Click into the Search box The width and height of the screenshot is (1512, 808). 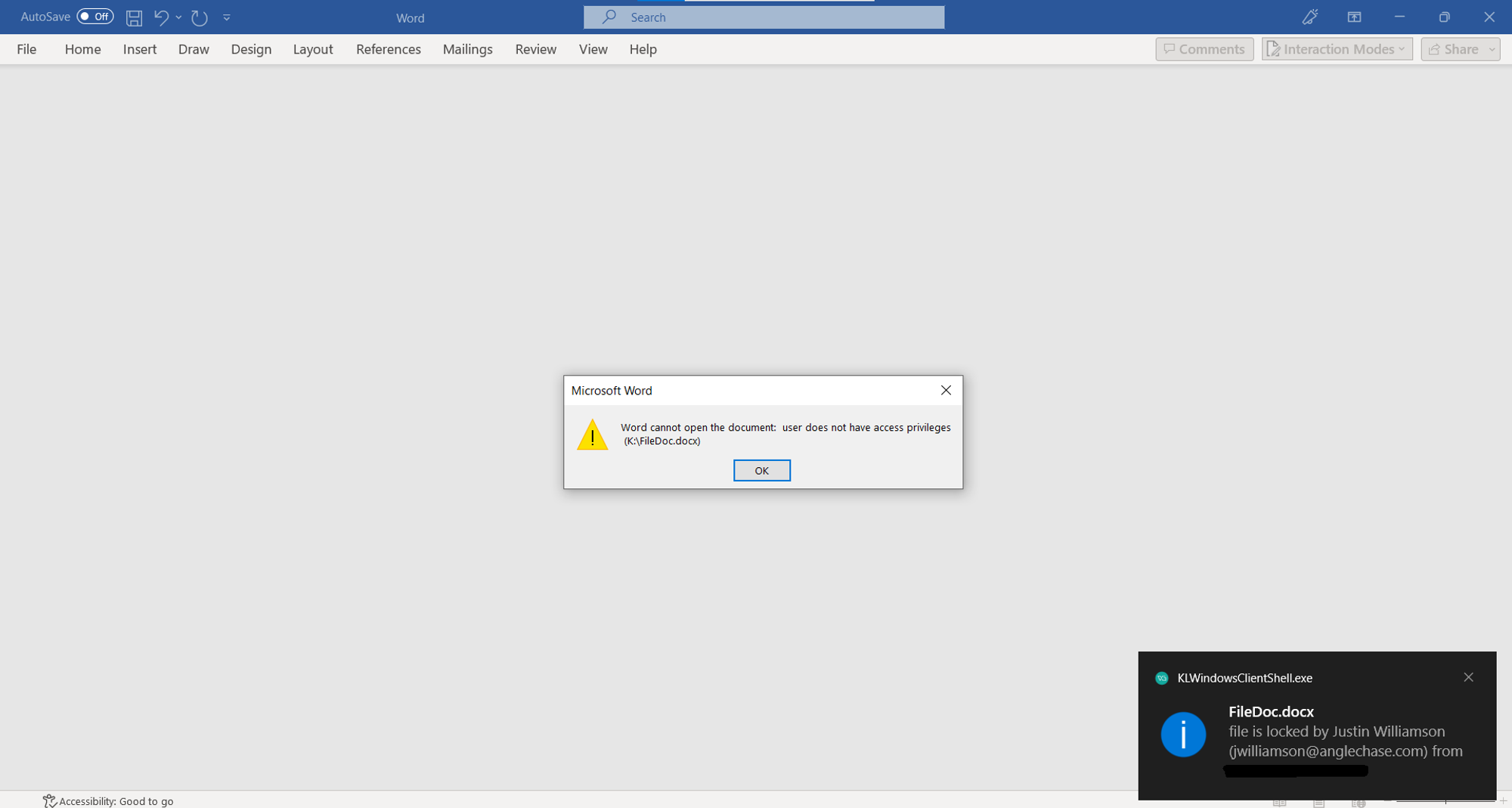coord(764,17)
